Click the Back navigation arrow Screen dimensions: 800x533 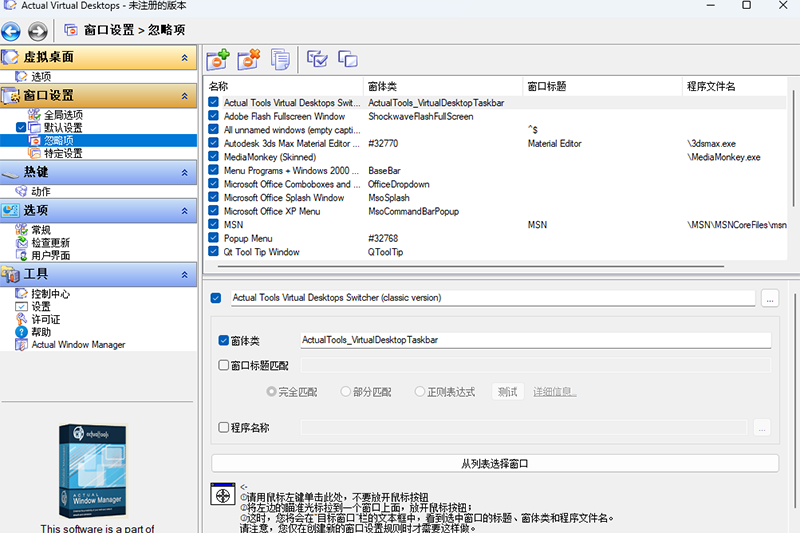11,31
